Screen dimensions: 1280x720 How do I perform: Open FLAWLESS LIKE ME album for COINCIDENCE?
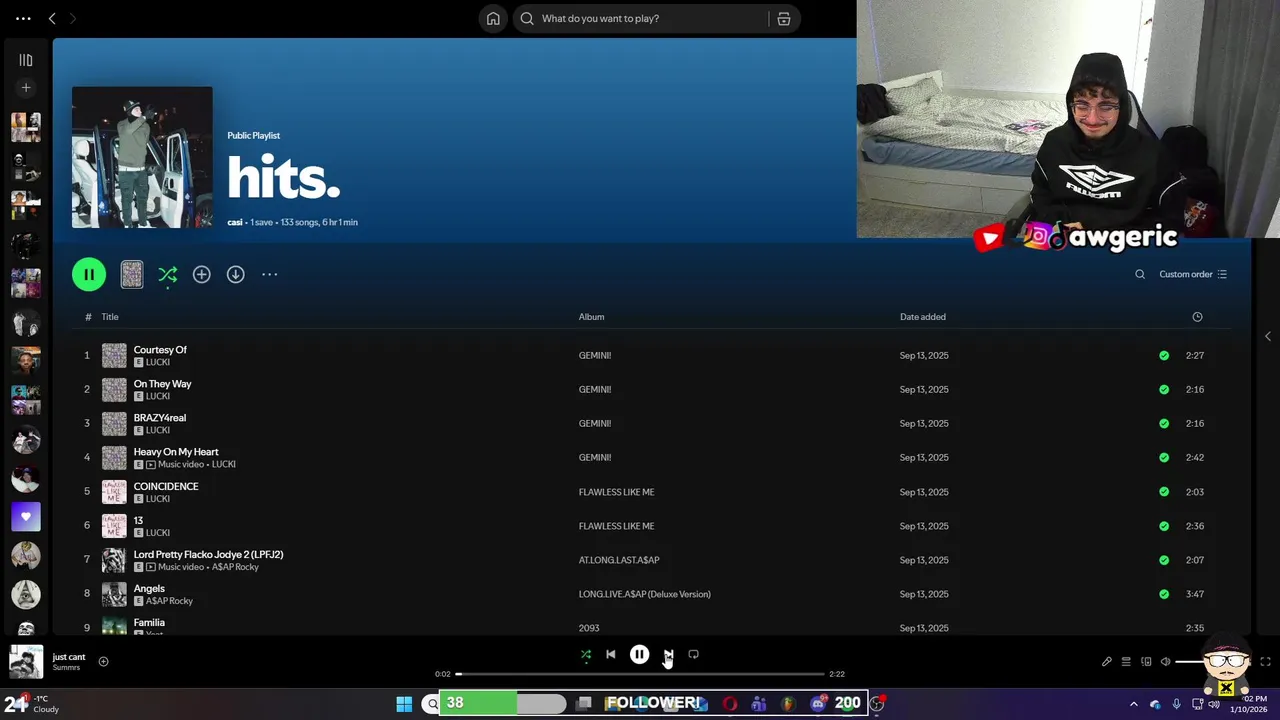(x=616, y=492)
